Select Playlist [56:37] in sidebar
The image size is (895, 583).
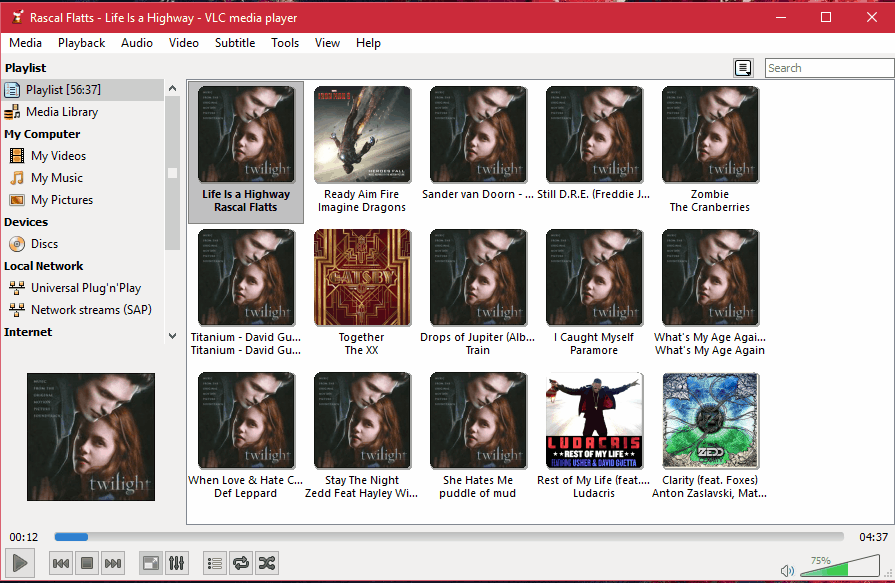pyautogui.click(x=83, y=90)
